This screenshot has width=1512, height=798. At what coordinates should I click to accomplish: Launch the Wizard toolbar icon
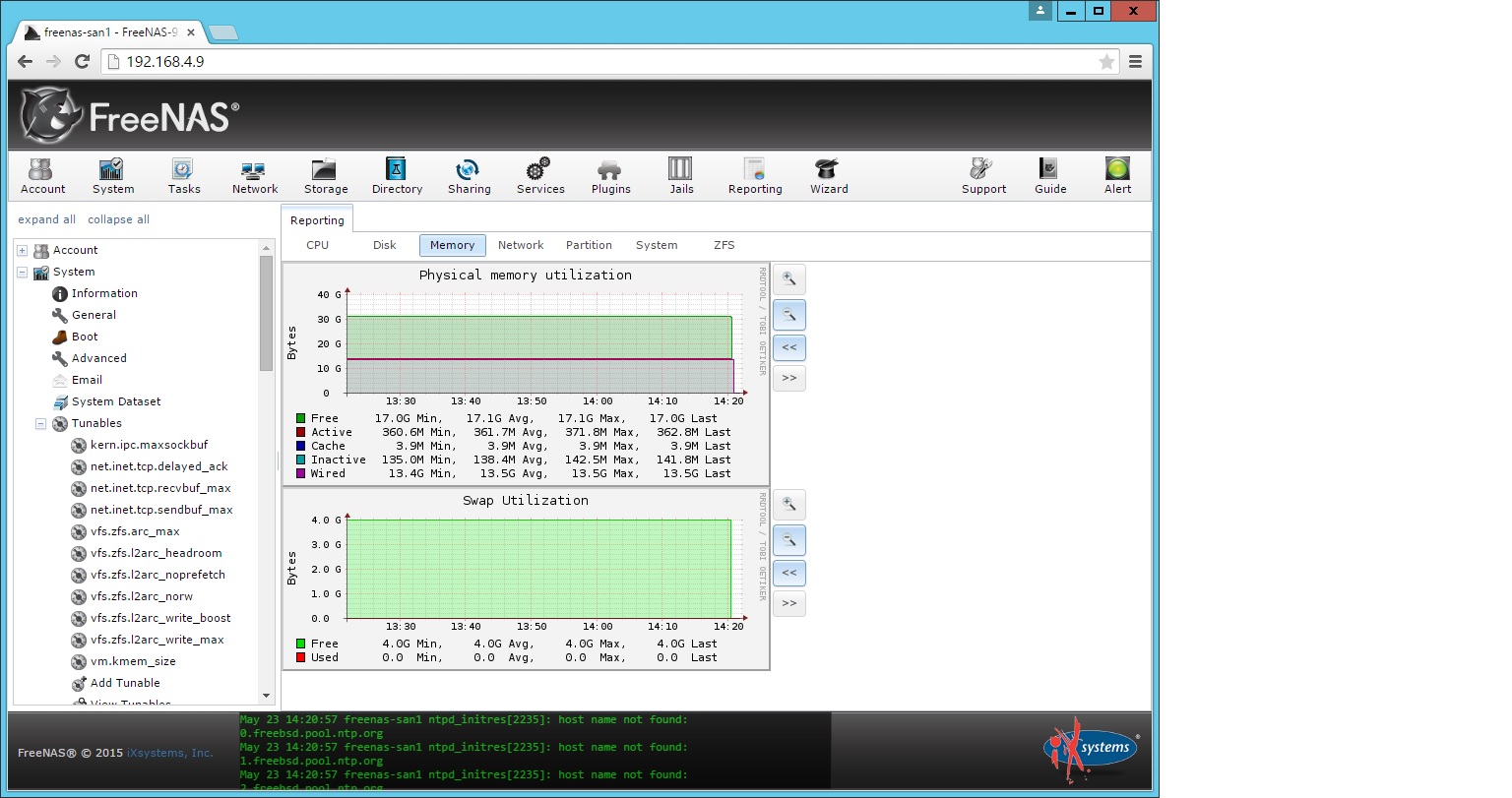[x=829, y=176]
